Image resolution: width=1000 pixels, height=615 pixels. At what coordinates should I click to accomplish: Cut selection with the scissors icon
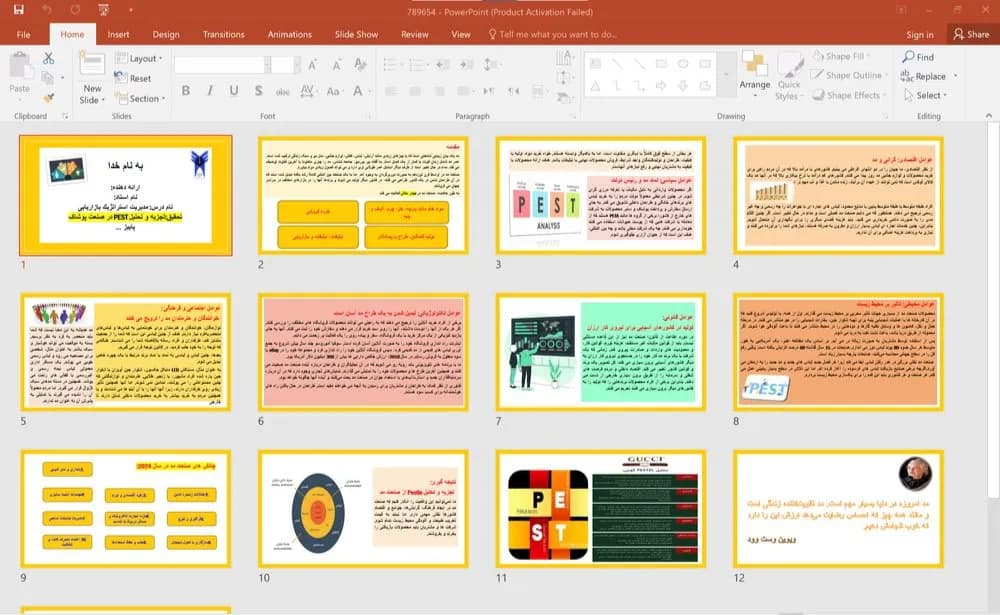[x=48, y=58]
